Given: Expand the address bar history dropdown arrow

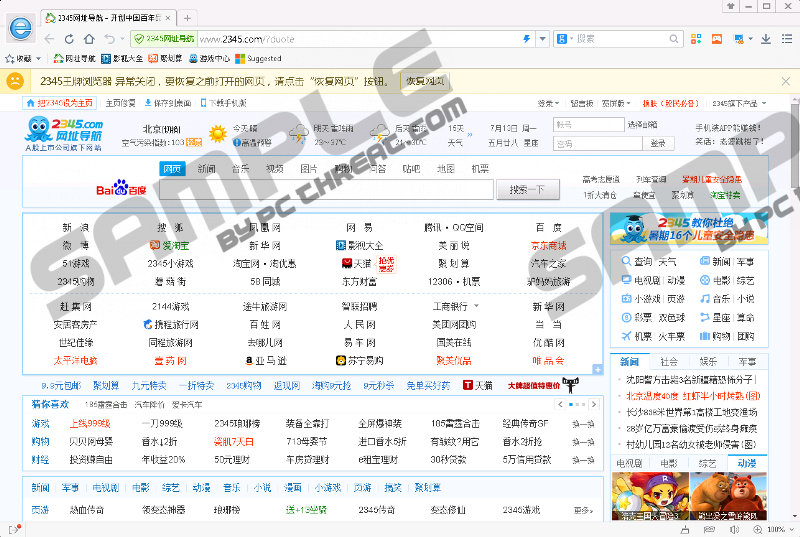Looking at the screenshot, I should [542, 39].
